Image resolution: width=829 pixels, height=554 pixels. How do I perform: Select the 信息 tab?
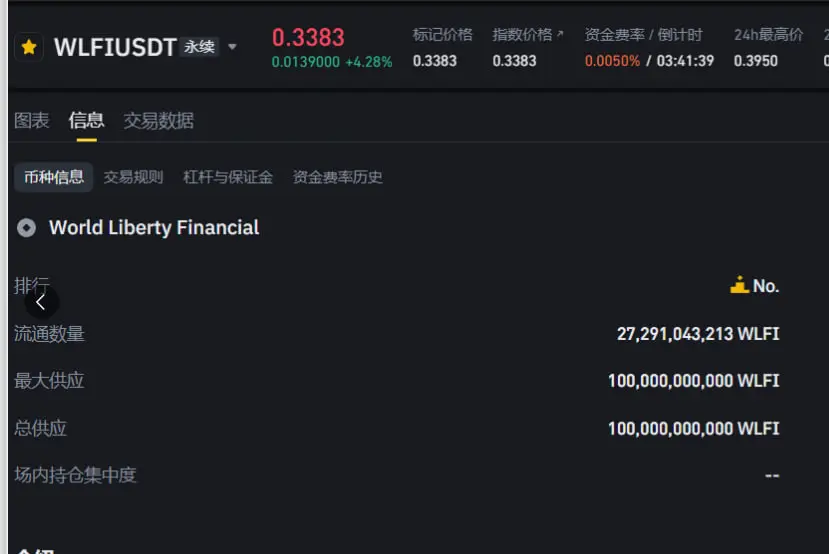point(86,121)
